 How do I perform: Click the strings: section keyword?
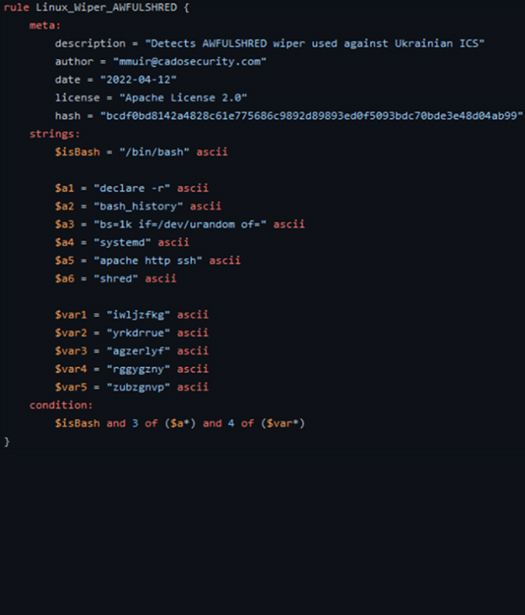pos(55,134)
